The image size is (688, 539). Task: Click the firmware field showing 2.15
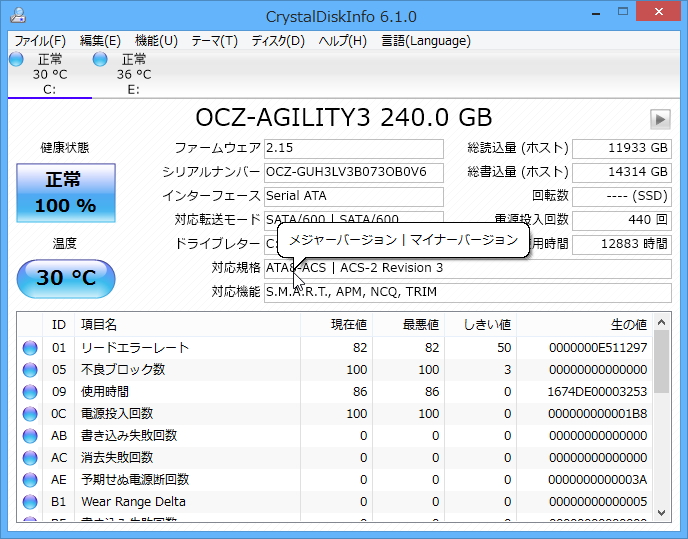pyautogui.click(x=354, y=148)
